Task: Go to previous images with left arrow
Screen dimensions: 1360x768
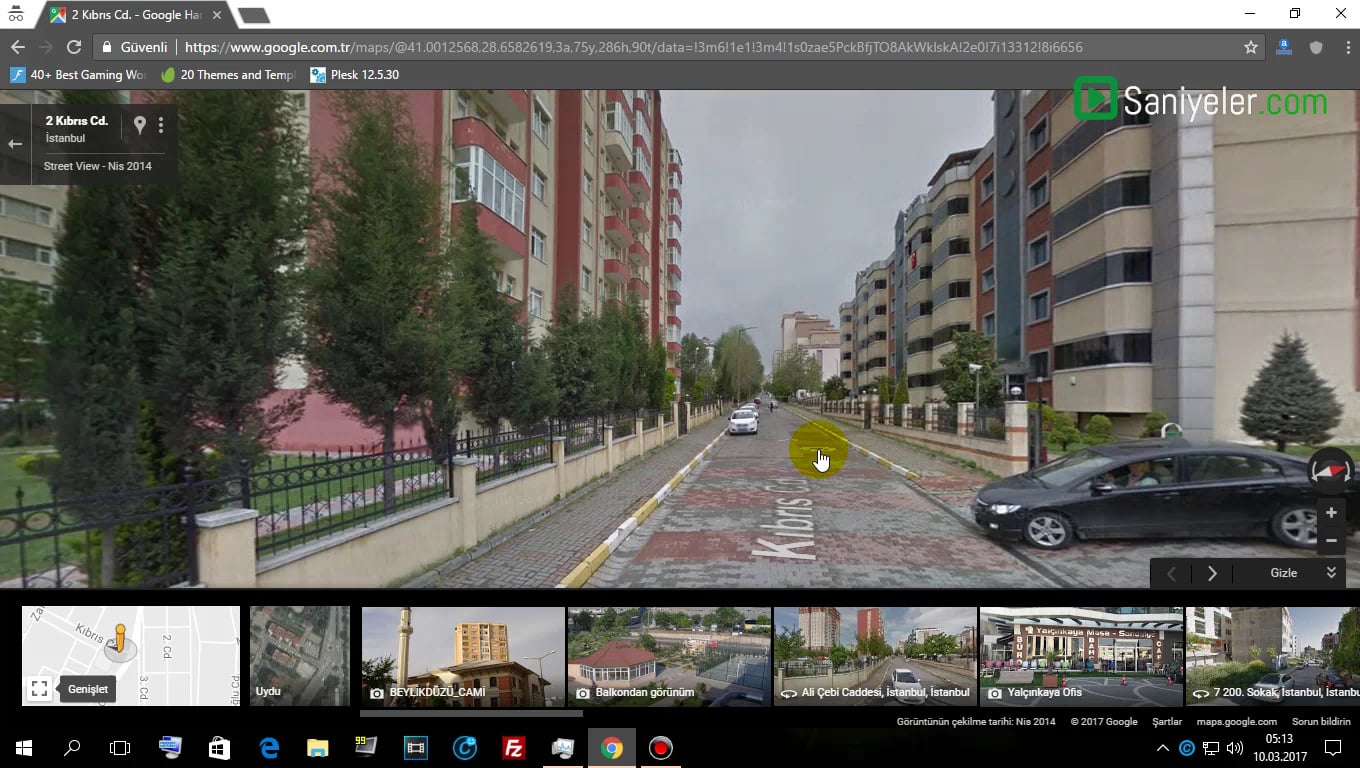Action: click(1171, 573)
